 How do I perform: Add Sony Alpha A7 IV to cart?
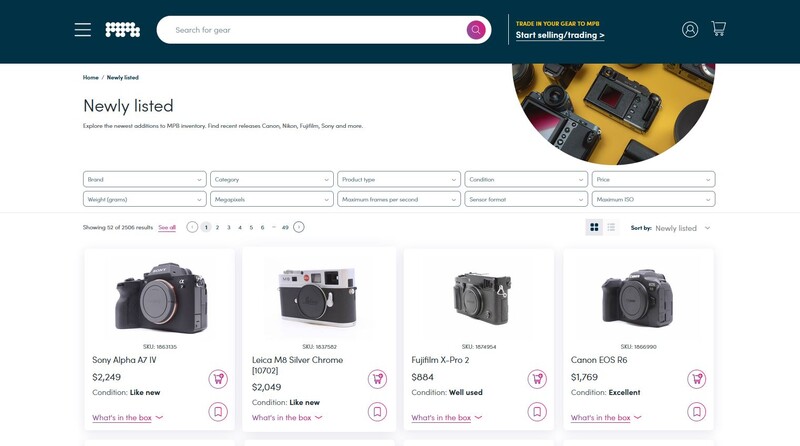218,379
